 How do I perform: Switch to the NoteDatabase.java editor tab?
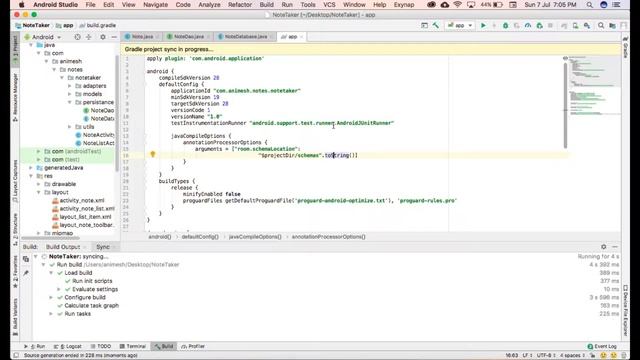tap(246, 37)
